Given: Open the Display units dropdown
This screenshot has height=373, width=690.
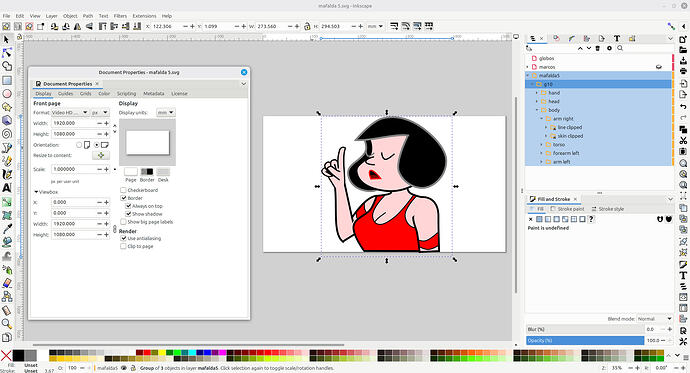Looking at the screenshot, I should point(166,113).
